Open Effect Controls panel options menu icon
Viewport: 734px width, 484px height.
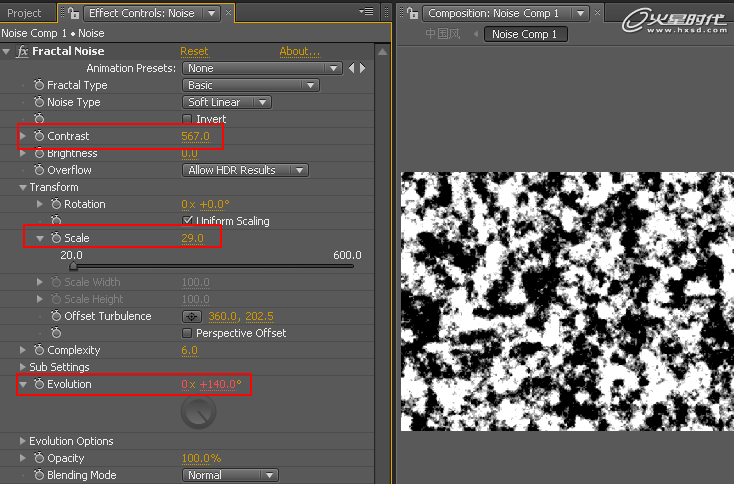[367, 12]
